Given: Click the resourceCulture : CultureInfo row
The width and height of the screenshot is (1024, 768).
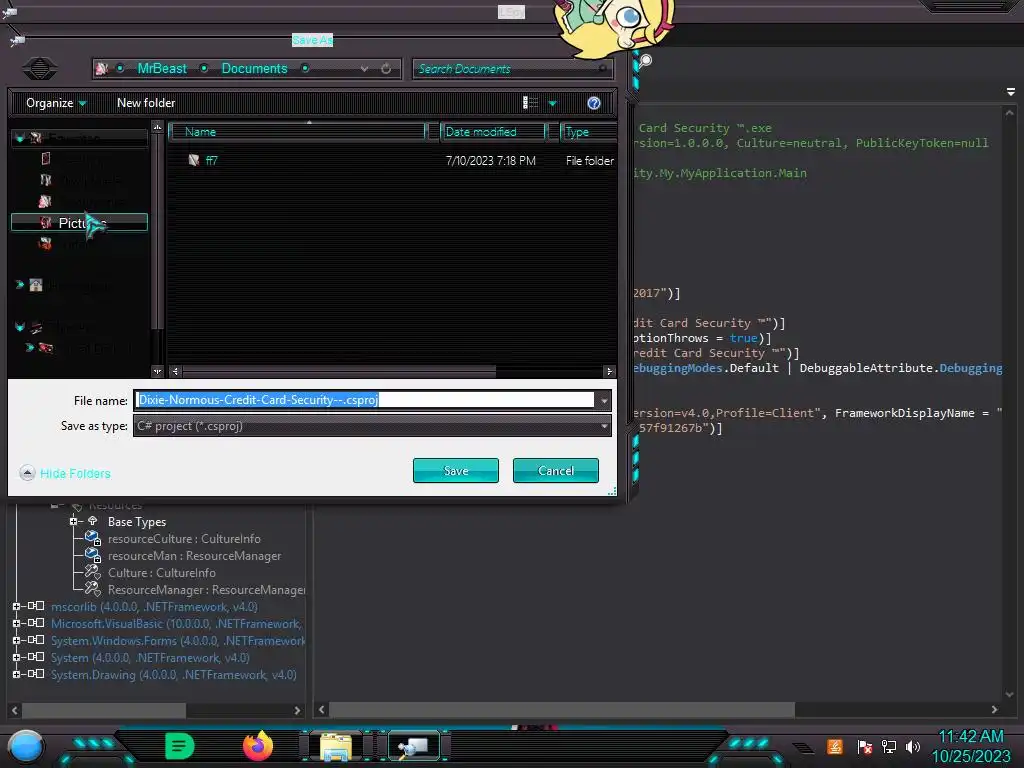Looking at the screenshot, I should (184, 539).
